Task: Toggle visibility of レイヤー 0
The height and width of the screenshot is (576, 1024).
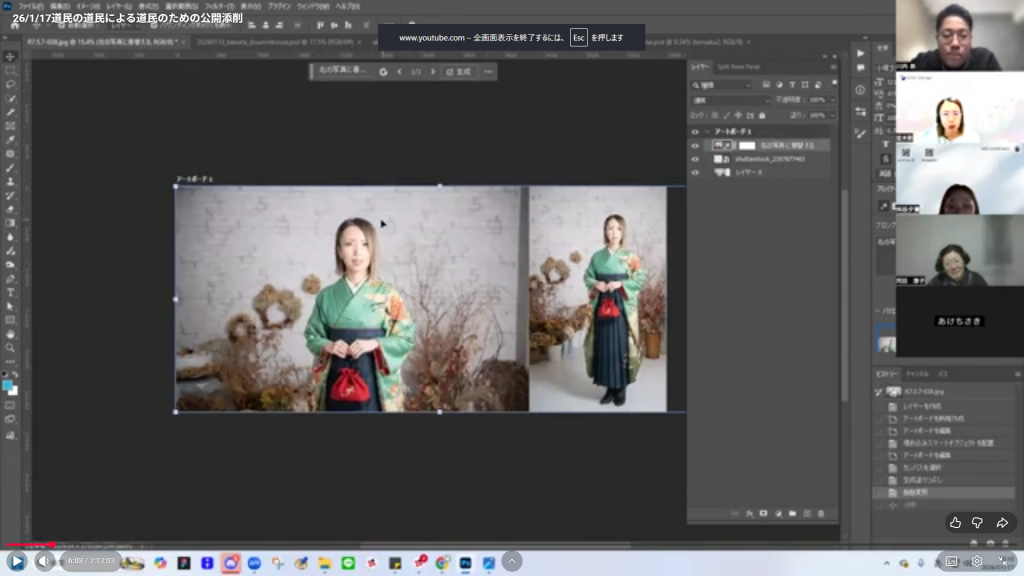Action: click(695, 172)
